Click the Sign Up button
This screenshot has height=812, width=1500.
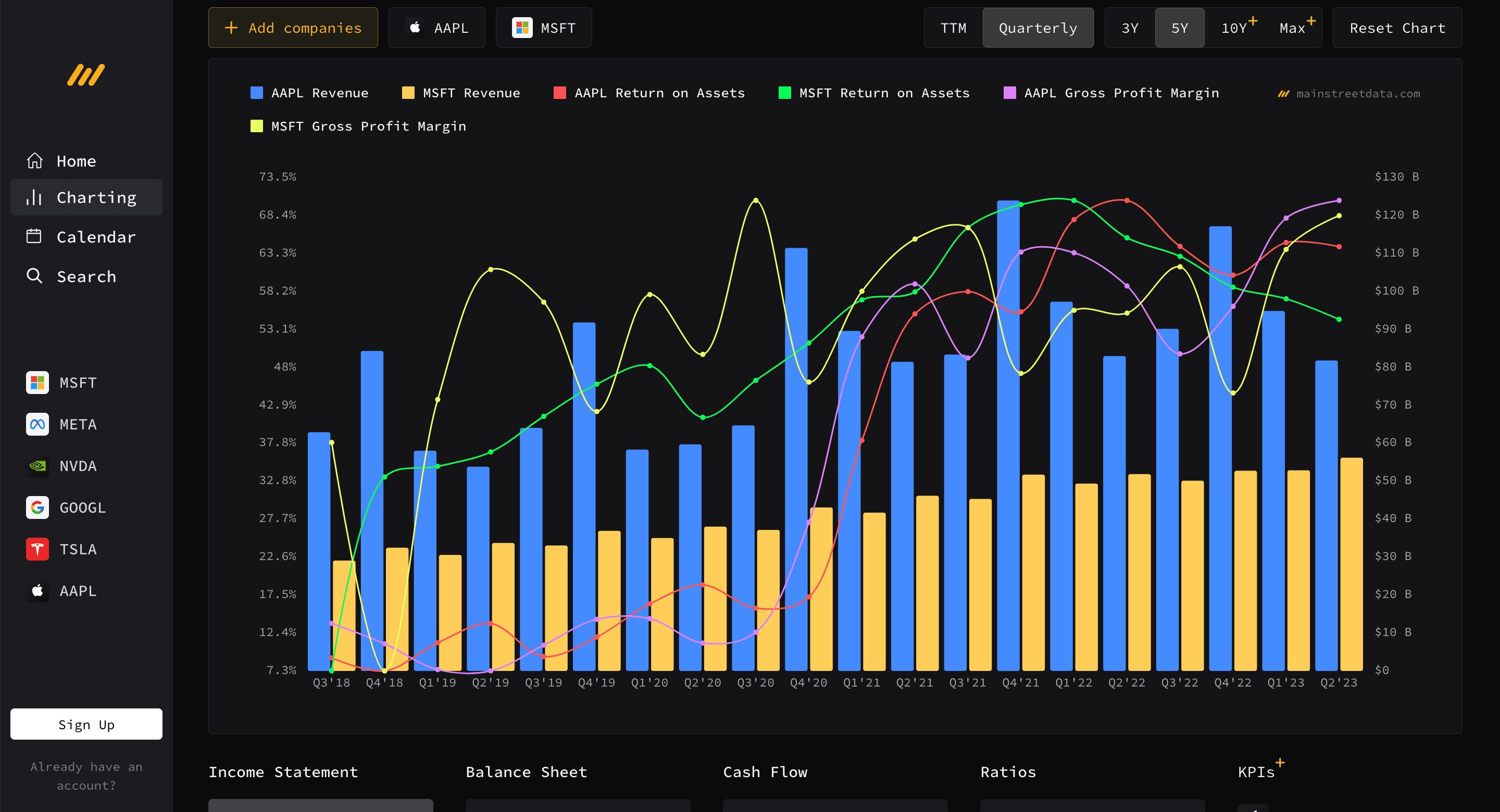tap(86, 724)
